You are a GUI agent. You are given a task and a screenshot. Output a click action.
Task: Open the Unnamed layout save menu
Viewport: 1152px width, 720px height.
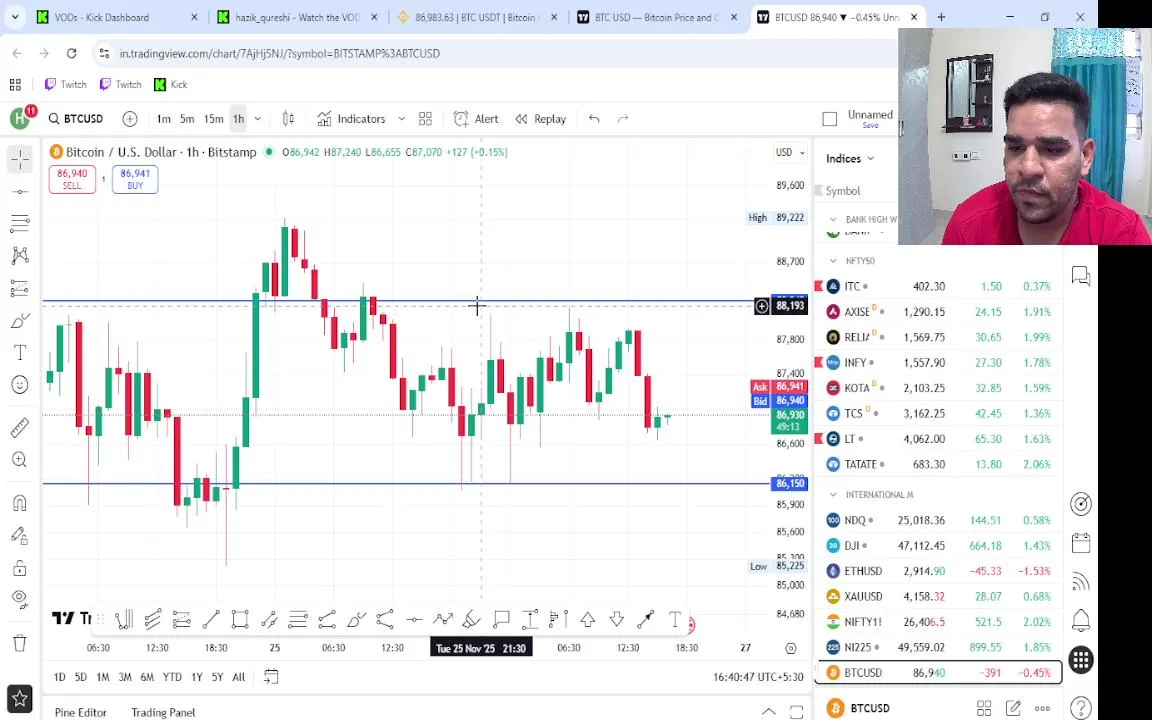(870, 119)
